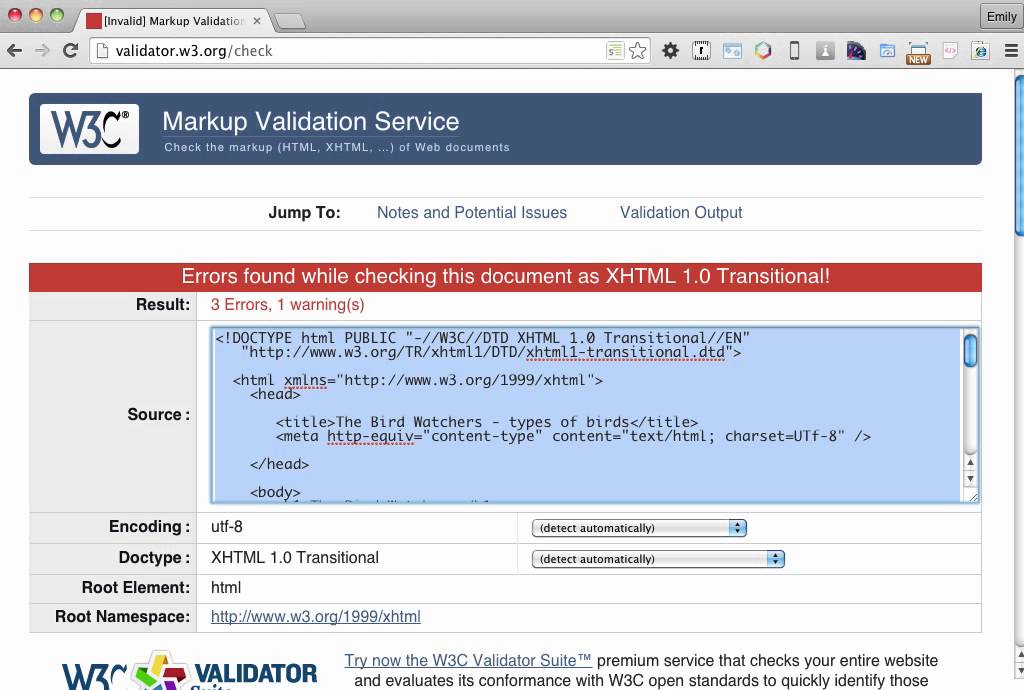
Task: Click the blue window speed-test extension icon
Action: coord(887,50)
